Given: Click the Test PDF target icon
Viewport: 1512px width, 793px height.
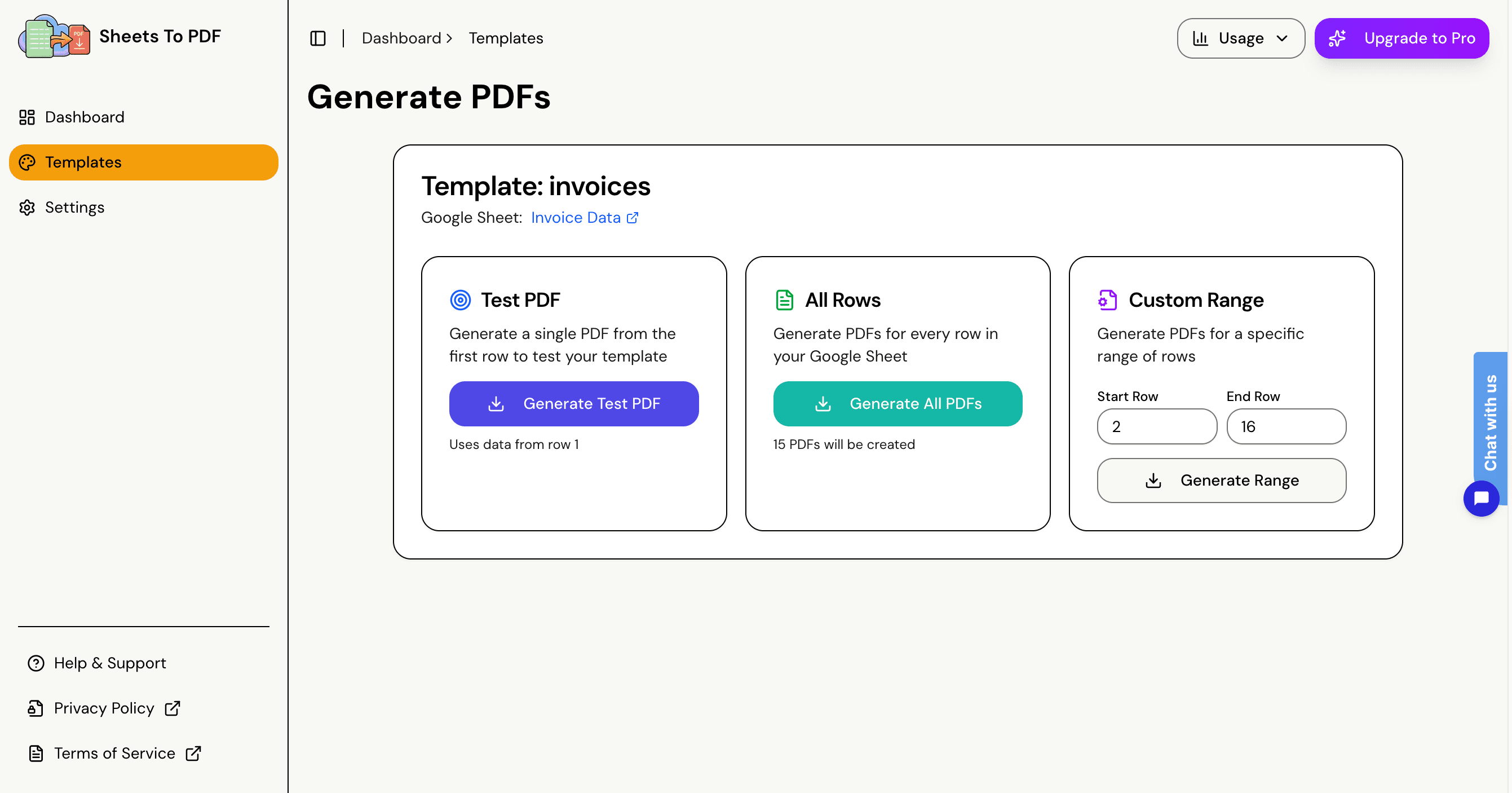Looking at the screenshot, I should pos(460,300).
